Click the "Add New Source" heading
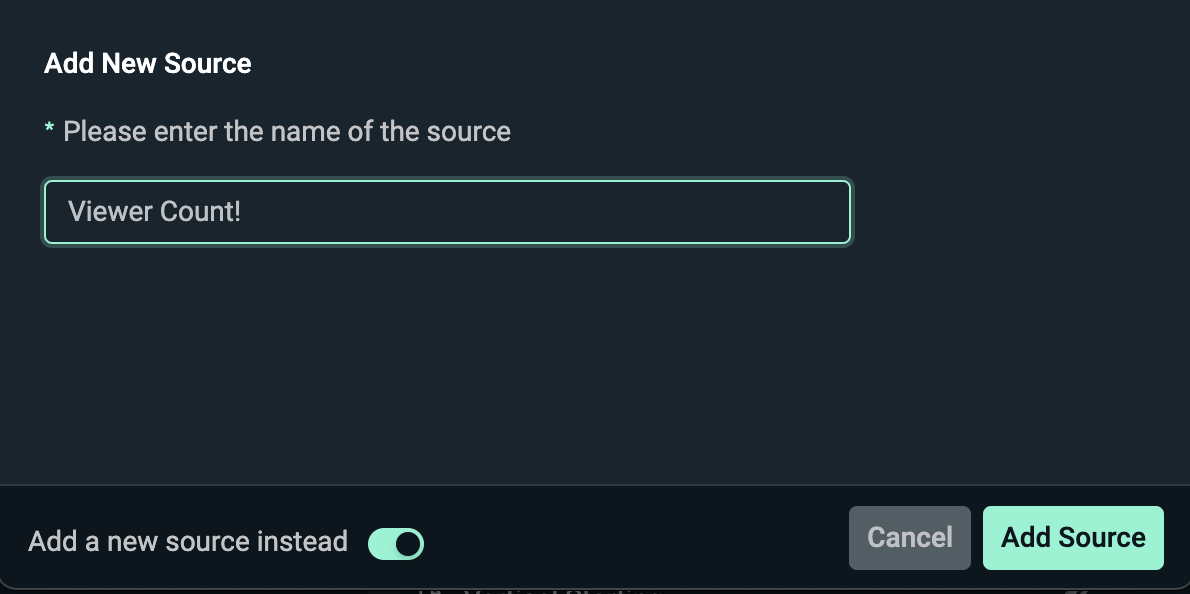 (148, 64)
